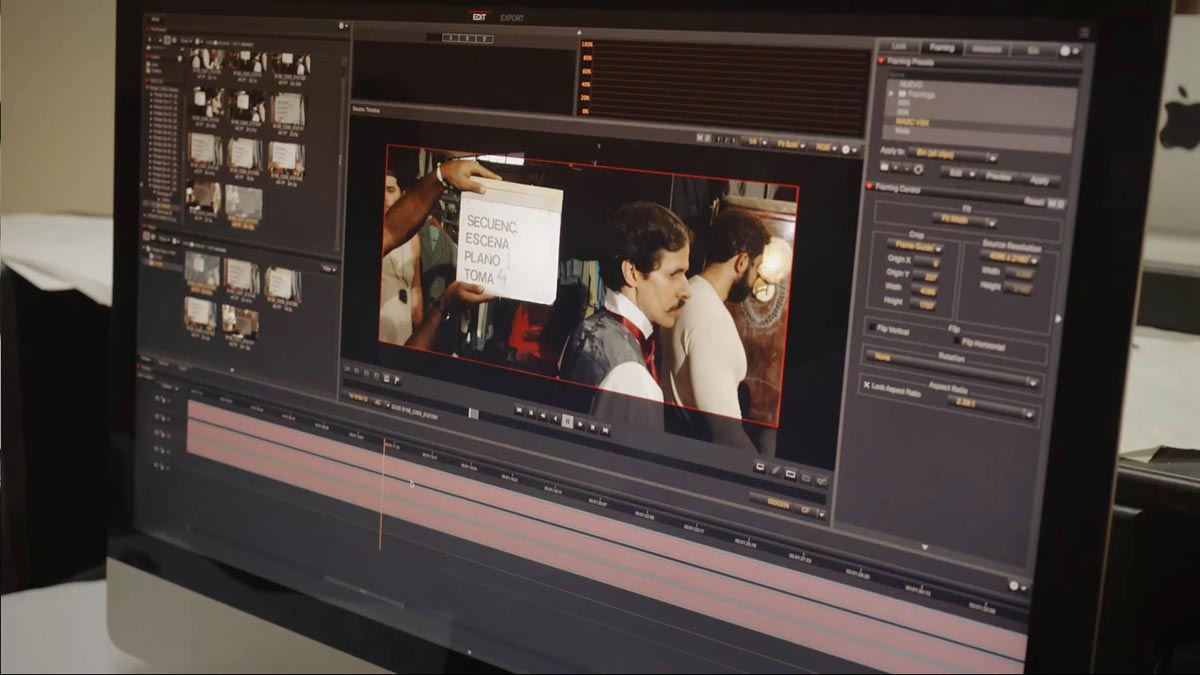The width and height of the screenshot is (1200, 675).
Task: Open the EDIT workspace tab
Action: [480, 17]
